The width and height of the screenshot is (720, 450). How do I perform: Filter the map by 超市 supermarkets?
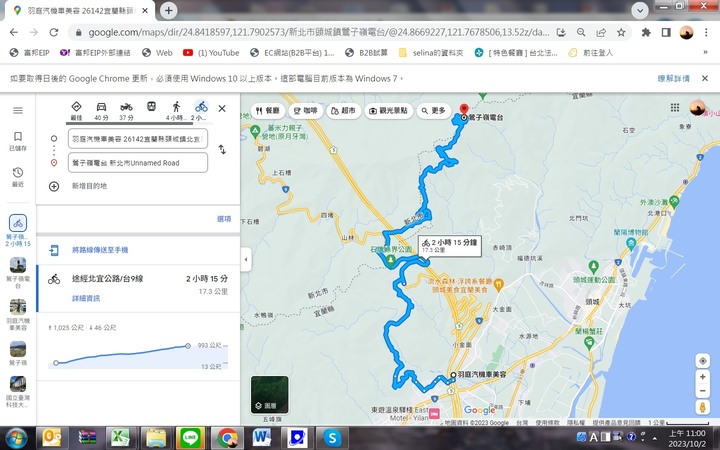point(343,111)
